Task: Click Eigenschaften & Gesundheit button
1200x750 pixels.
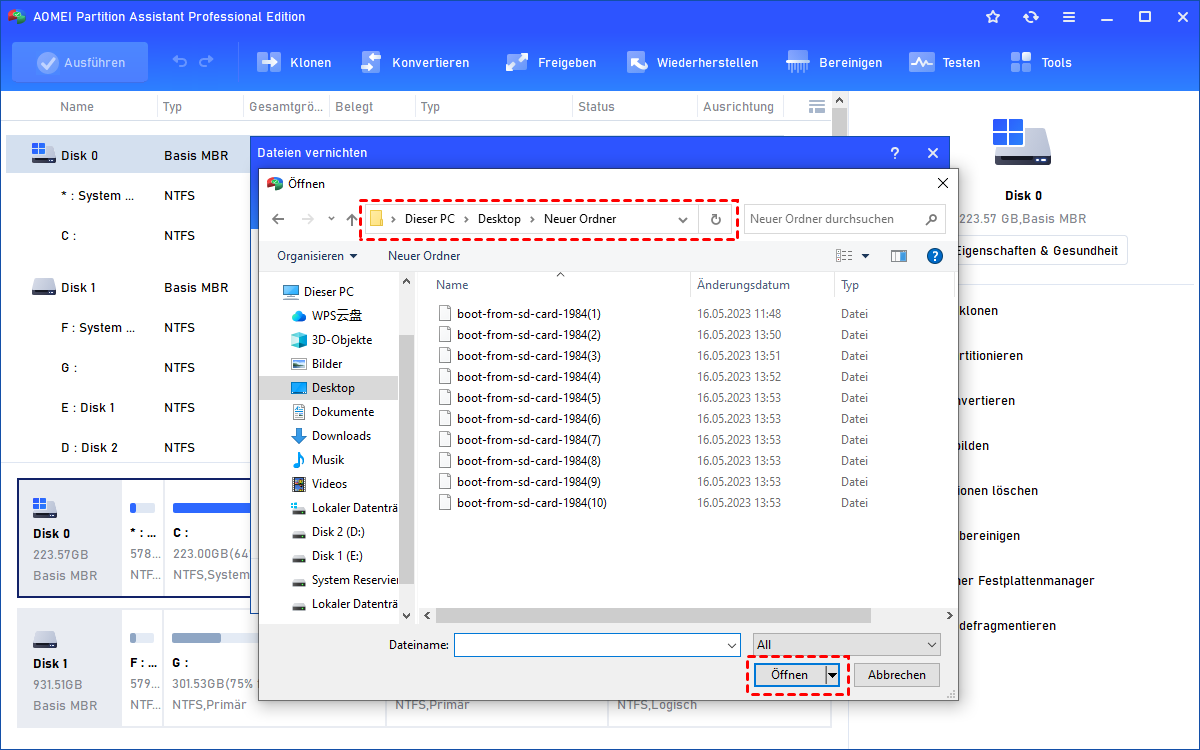Action: [x=1037, y=251]
